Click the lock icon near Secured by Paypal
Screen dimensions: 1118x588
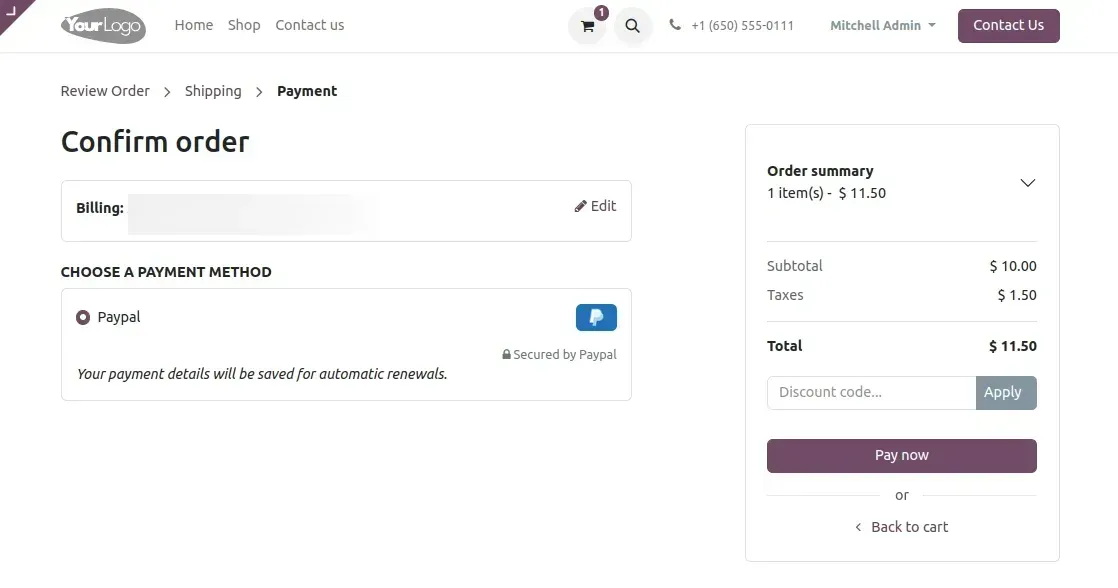(x=505, y=354)
